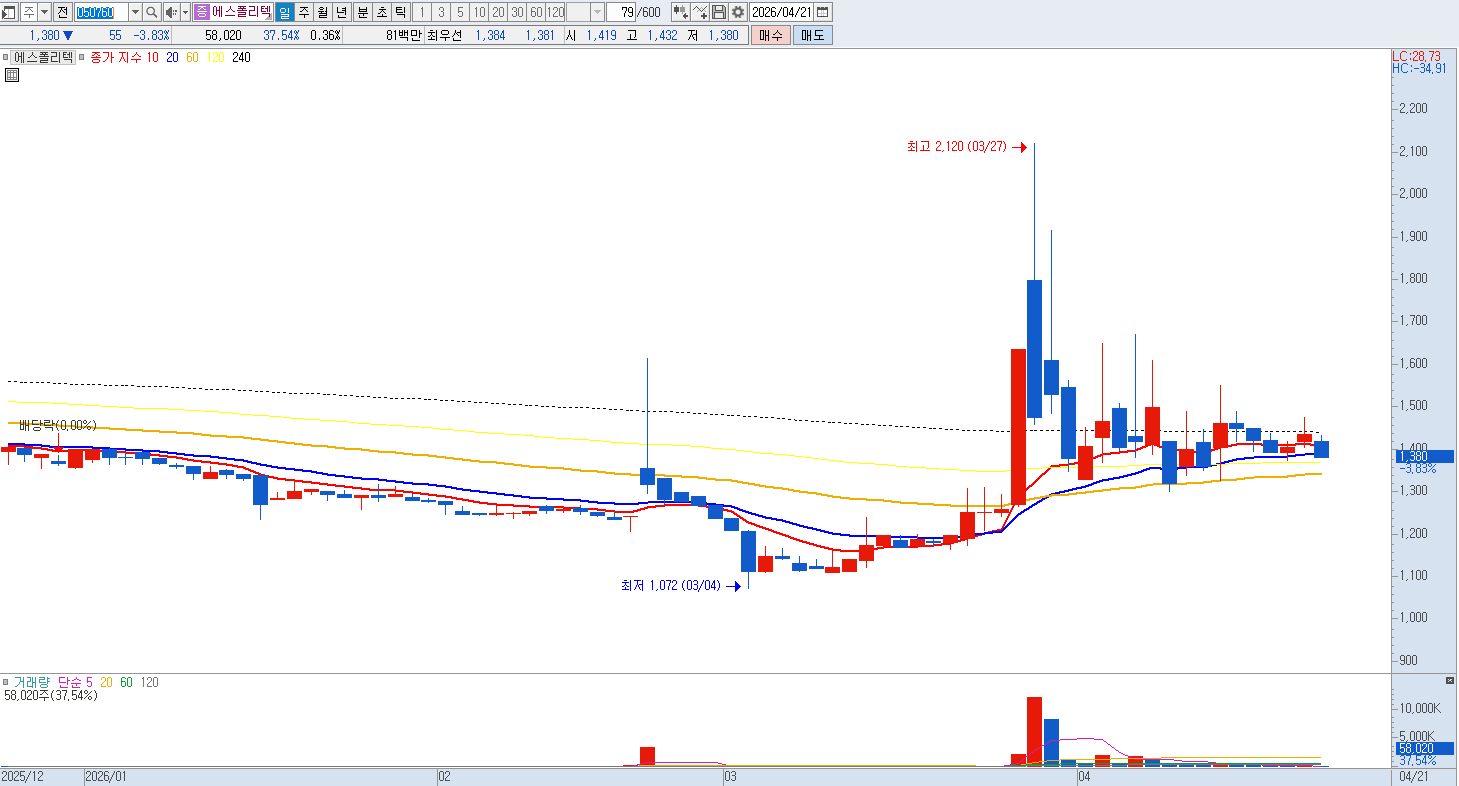This screenshot has width=1459, height=786.
Task: Click the 매도 (sell) button
Action: (812, 35)
